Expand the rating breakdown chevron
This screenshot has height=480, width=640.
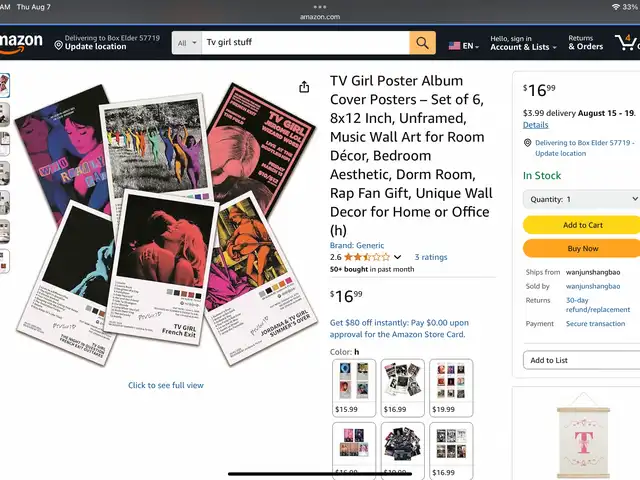pos(398,257)
